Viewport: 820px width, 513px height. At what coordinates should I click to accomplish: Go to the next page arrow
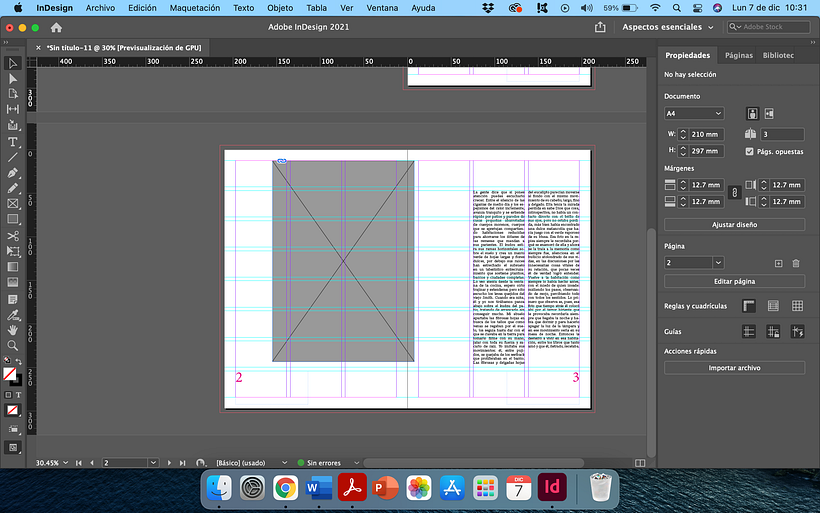pyautogui.click(x=169, y=463)
